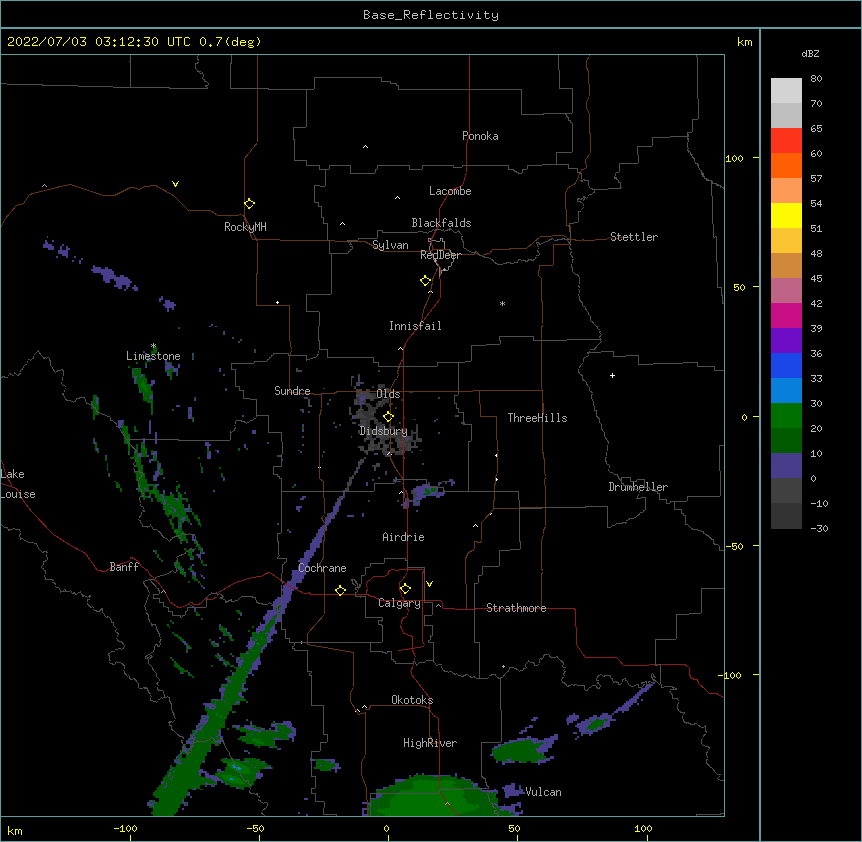Click the Lake Louise label
The width and height of the screenshot is (862, 842).
[x=18, y=484]
